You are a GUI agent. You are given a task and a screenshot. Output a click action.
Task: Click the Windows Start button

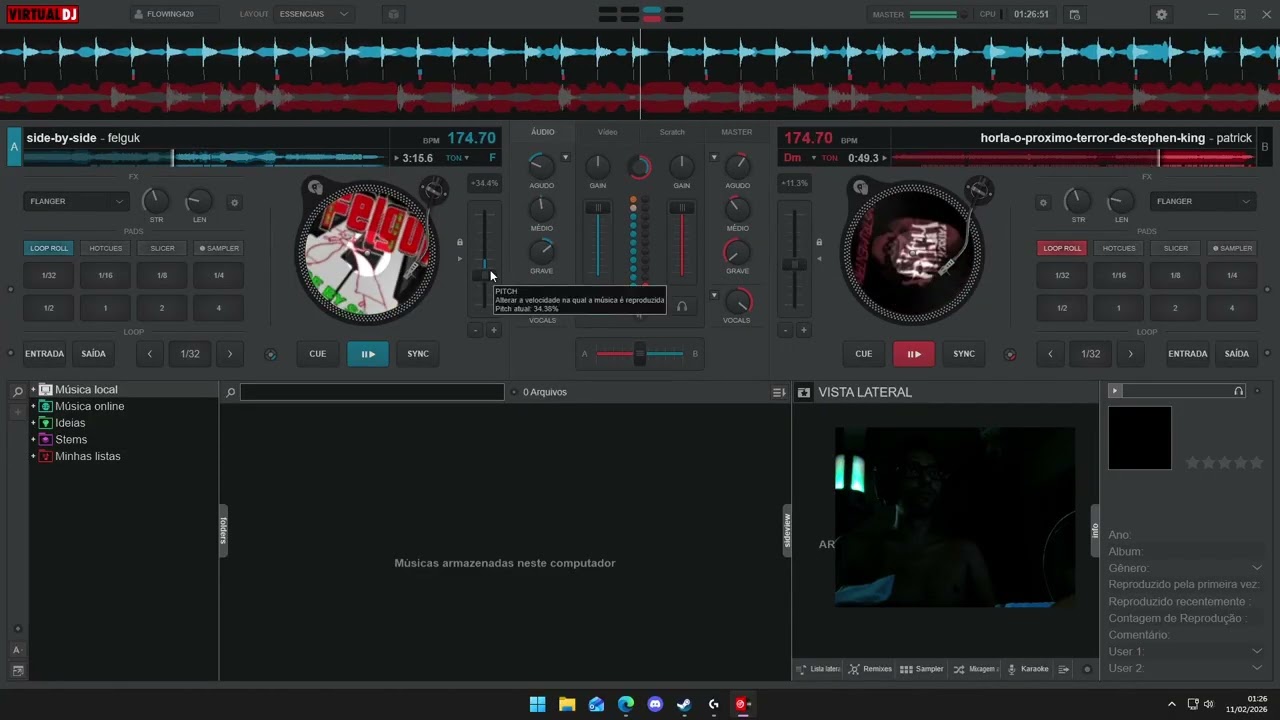[538, 704]
